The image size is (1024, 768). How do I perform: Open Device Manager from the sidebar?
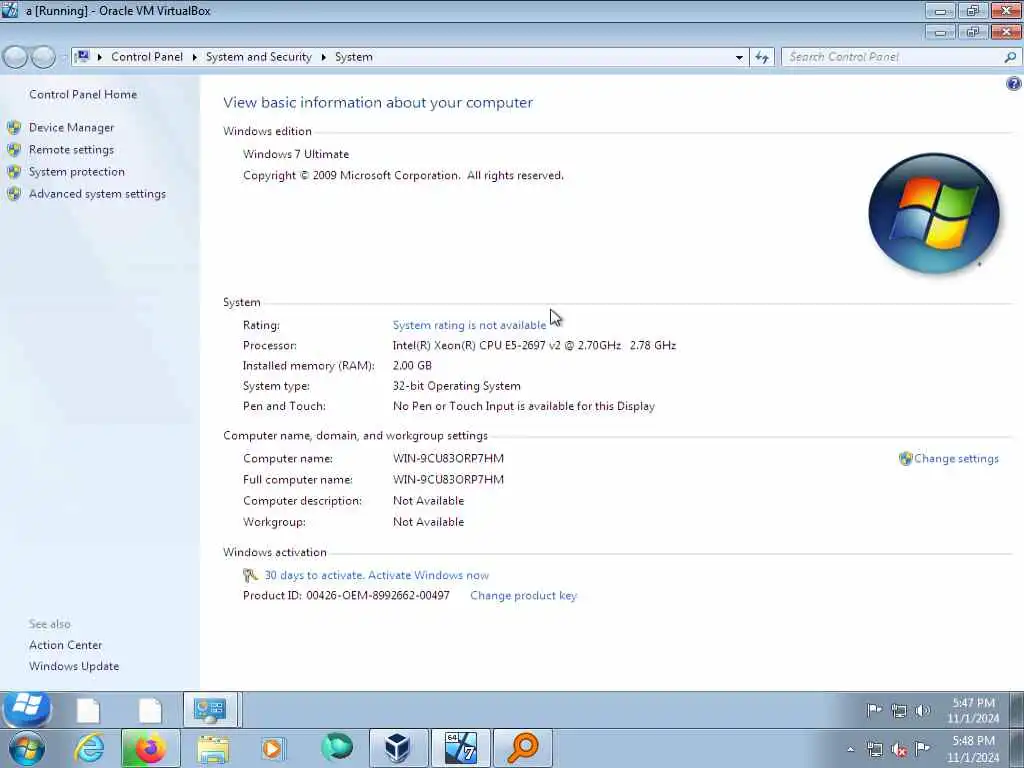71,127
